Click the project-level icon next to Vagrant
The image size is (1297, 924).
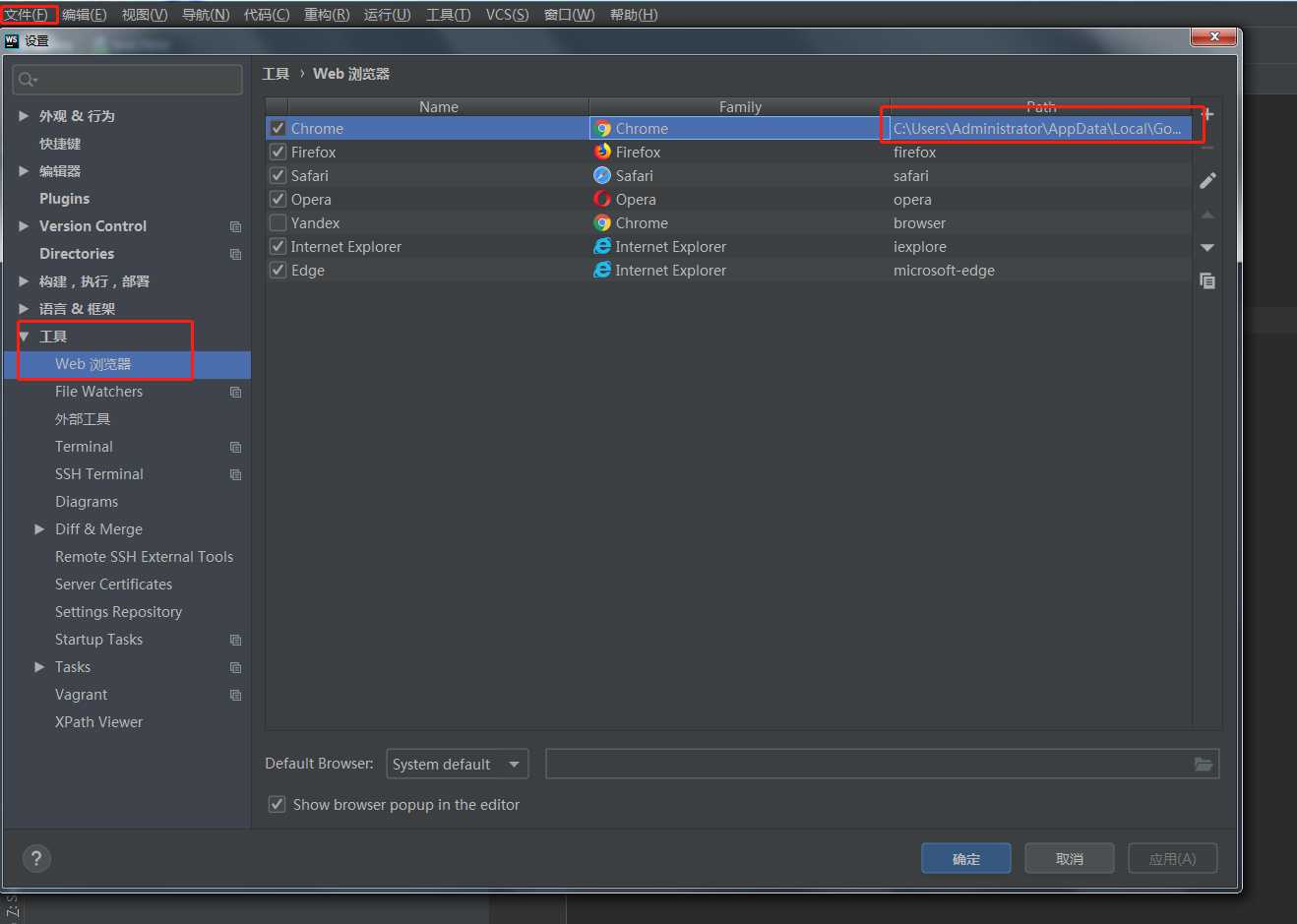click(235, 695)
